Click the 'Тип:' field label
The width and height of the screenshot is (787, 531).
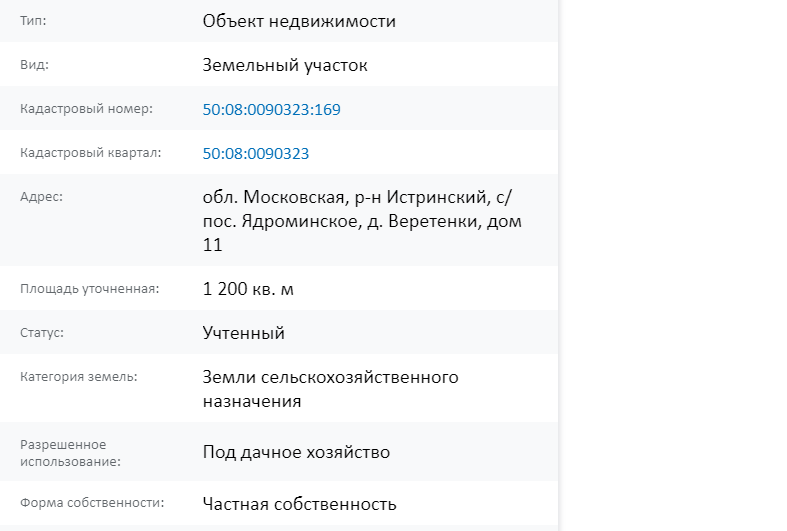point(33,21)
